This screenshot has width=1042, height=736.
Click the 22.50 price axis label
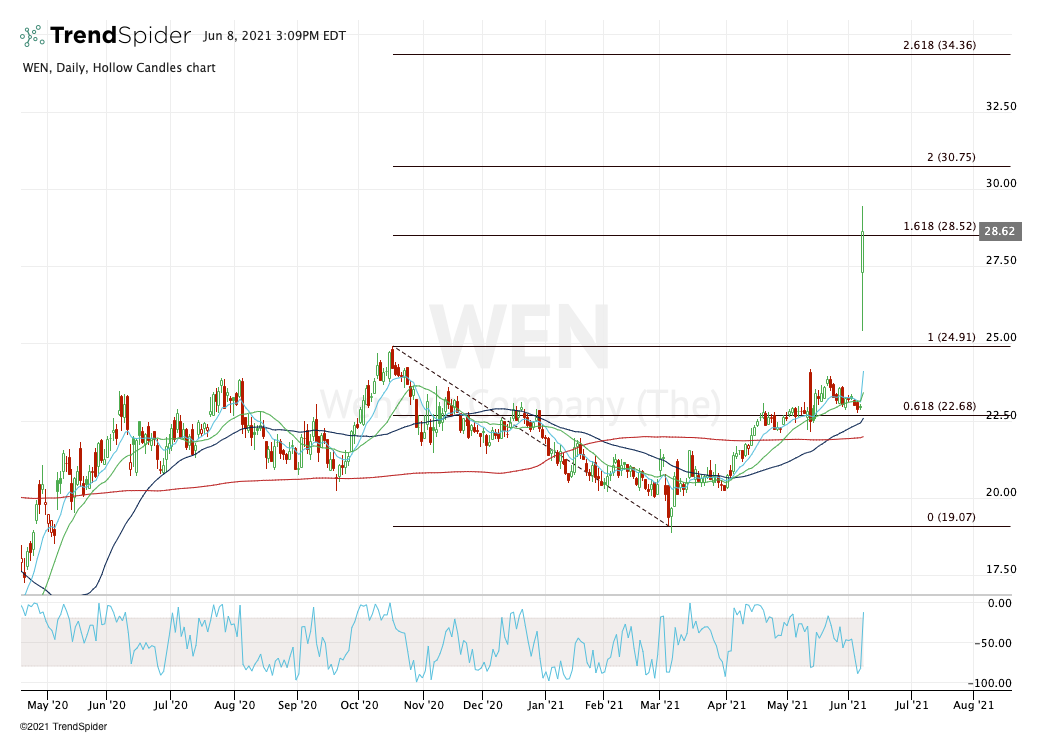[1001, 415]
